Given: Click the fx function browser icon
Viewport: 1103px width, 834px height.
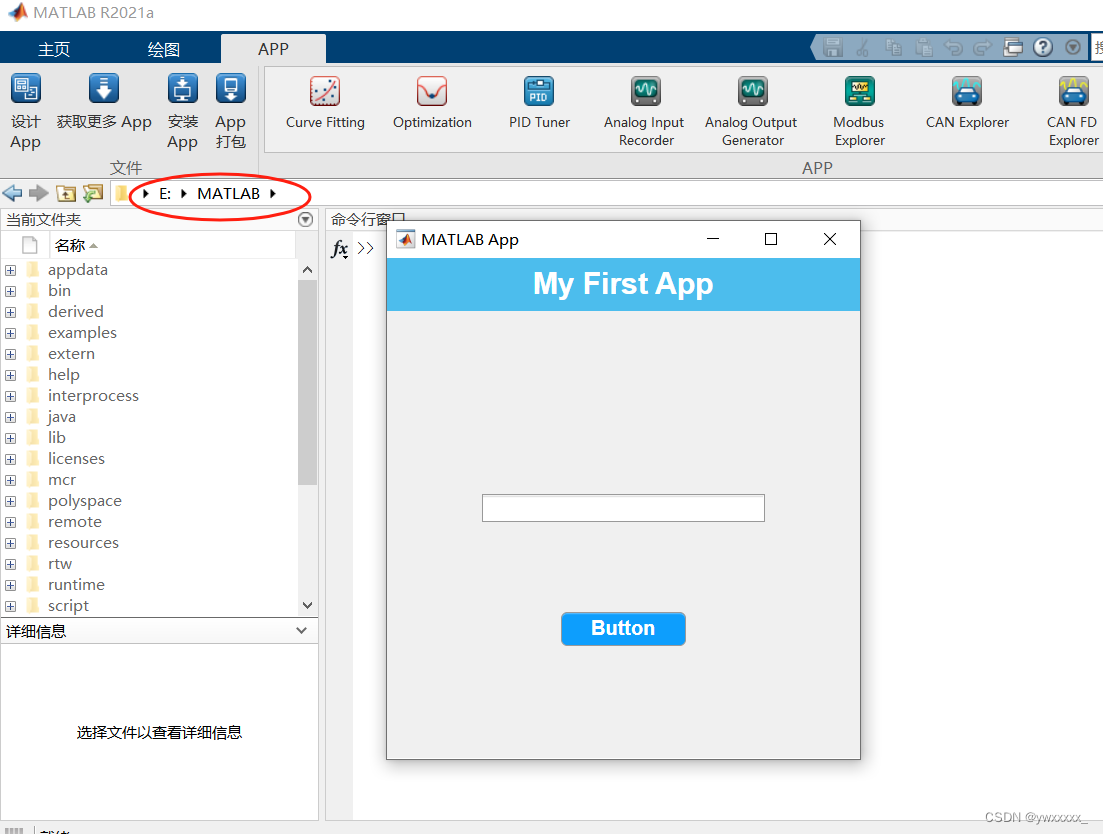Looking at the screenshot, I should (x=340, y=249).
